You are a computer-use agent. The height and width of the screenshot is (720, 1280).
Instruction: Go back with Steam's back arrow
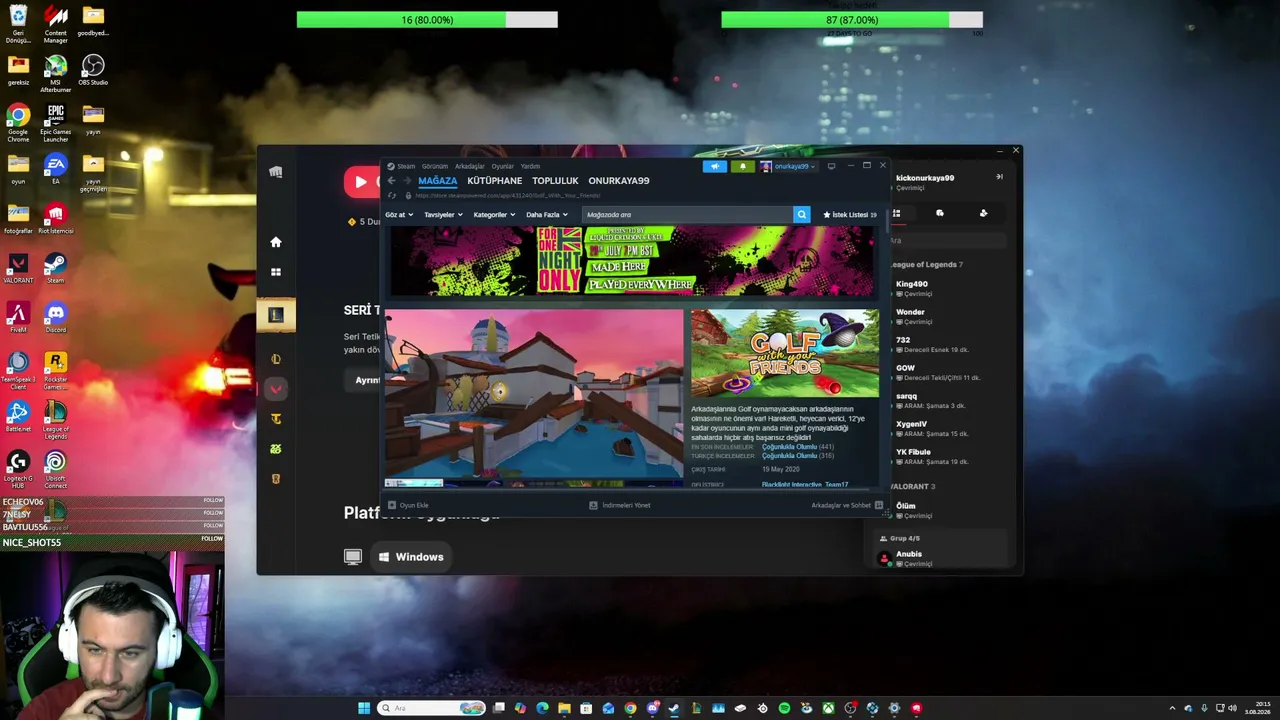(x=392, y=181)
